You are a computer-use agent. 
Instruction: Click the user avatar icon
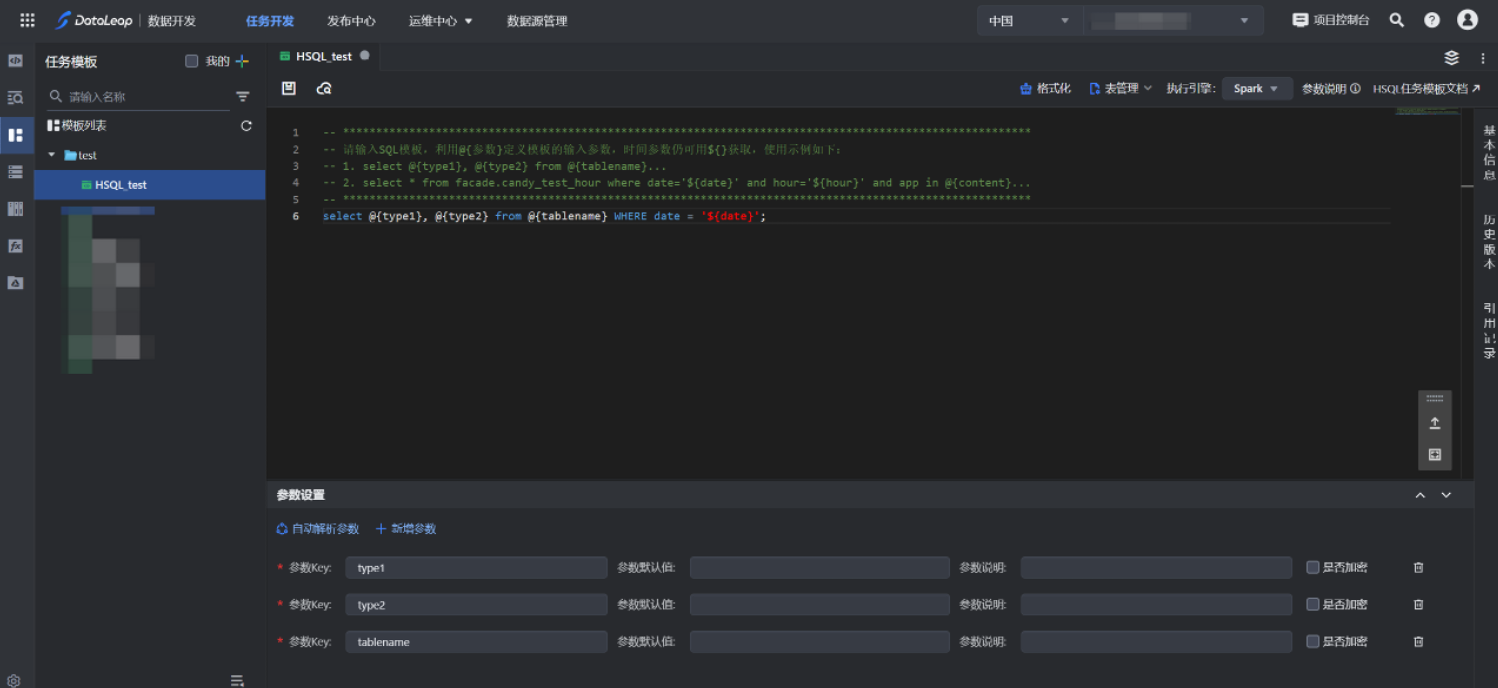tap(1467, 20)
